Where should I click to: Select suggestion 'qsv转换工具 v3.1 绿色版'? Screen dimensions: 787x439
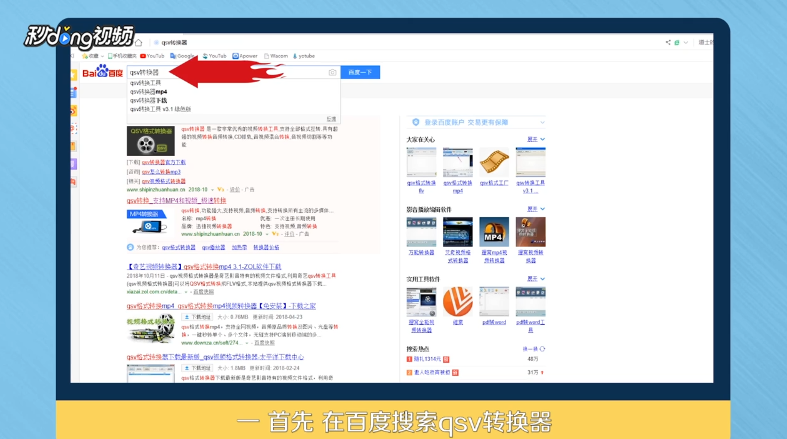[x=160, y=109]
